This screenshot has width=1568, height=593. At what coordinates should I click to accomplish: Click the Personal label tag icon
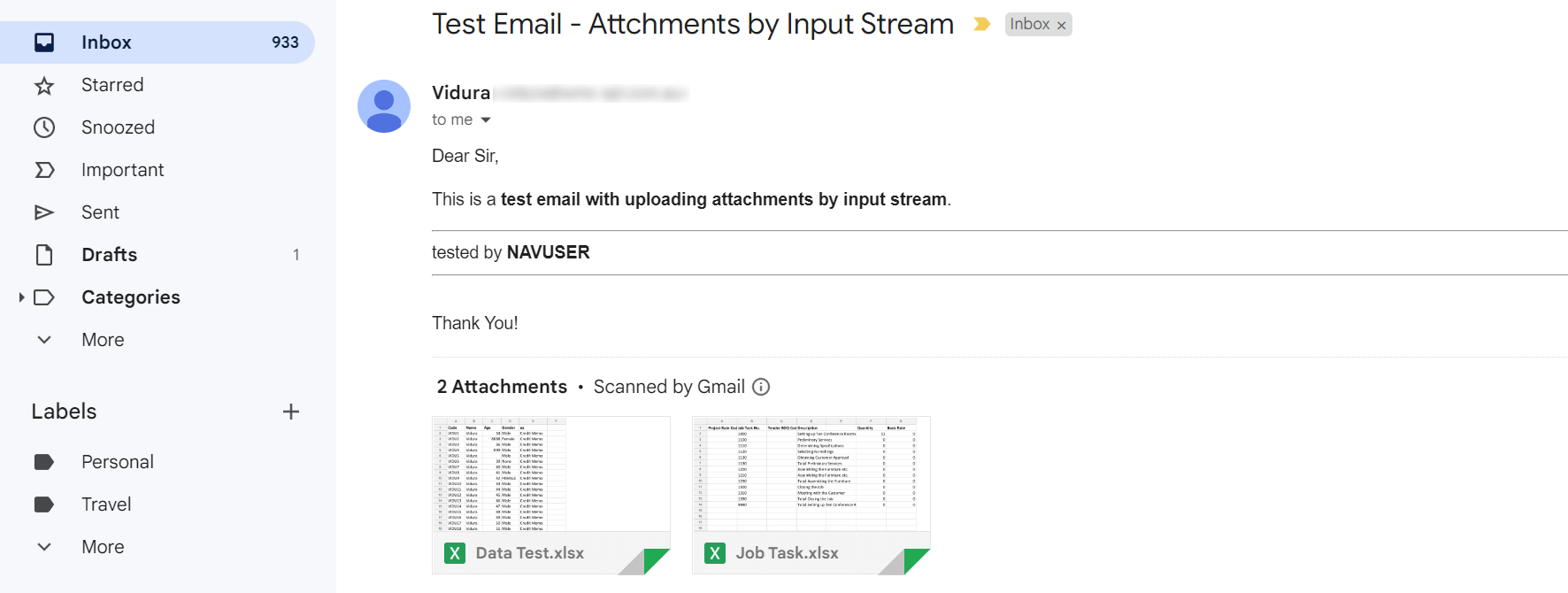(x=43, y=461)
